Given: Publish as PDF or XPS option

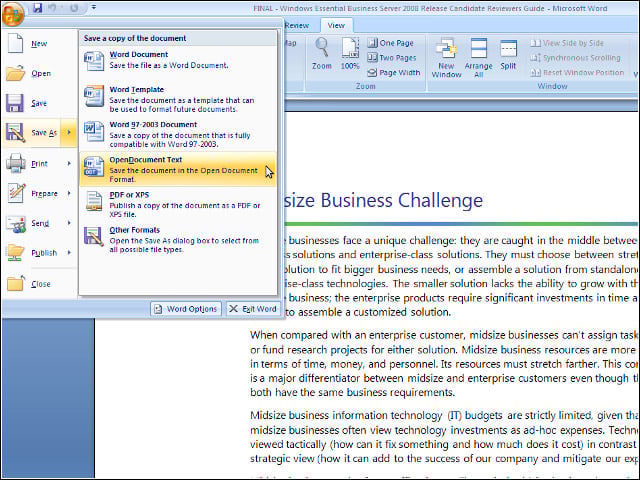Looking at the screenshot, I should (x=178, y=204).
